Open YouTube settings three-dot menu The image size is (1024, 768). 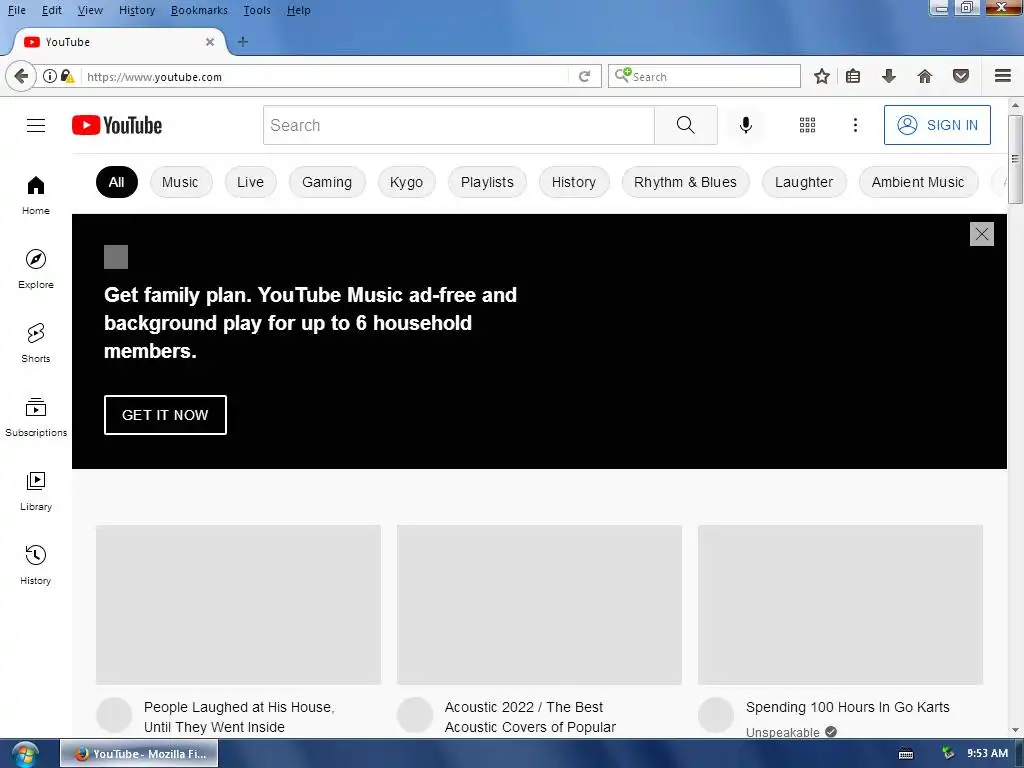tap(855, 125)
